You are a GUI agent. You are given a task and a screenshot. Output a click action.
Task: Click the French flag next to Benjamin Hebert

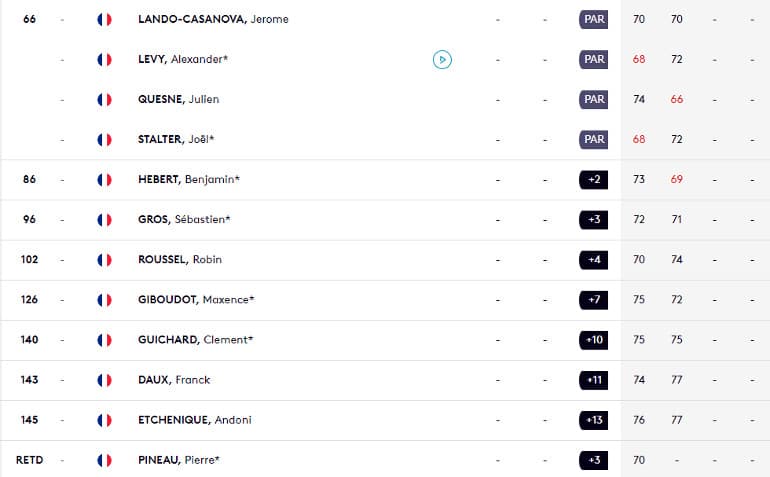click(x=104, y=180)
